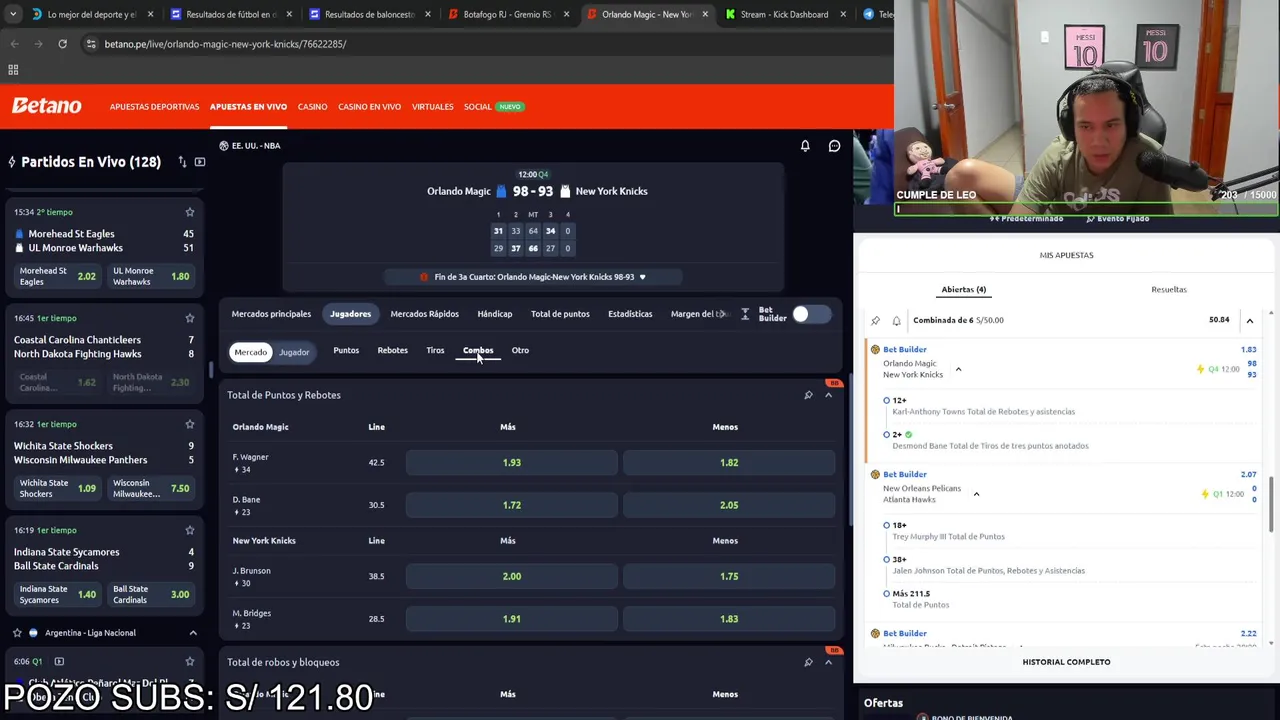The image size is (1280, 720).
Task: Pin the Combinada de 6 bet
Action: coord(875,320)
